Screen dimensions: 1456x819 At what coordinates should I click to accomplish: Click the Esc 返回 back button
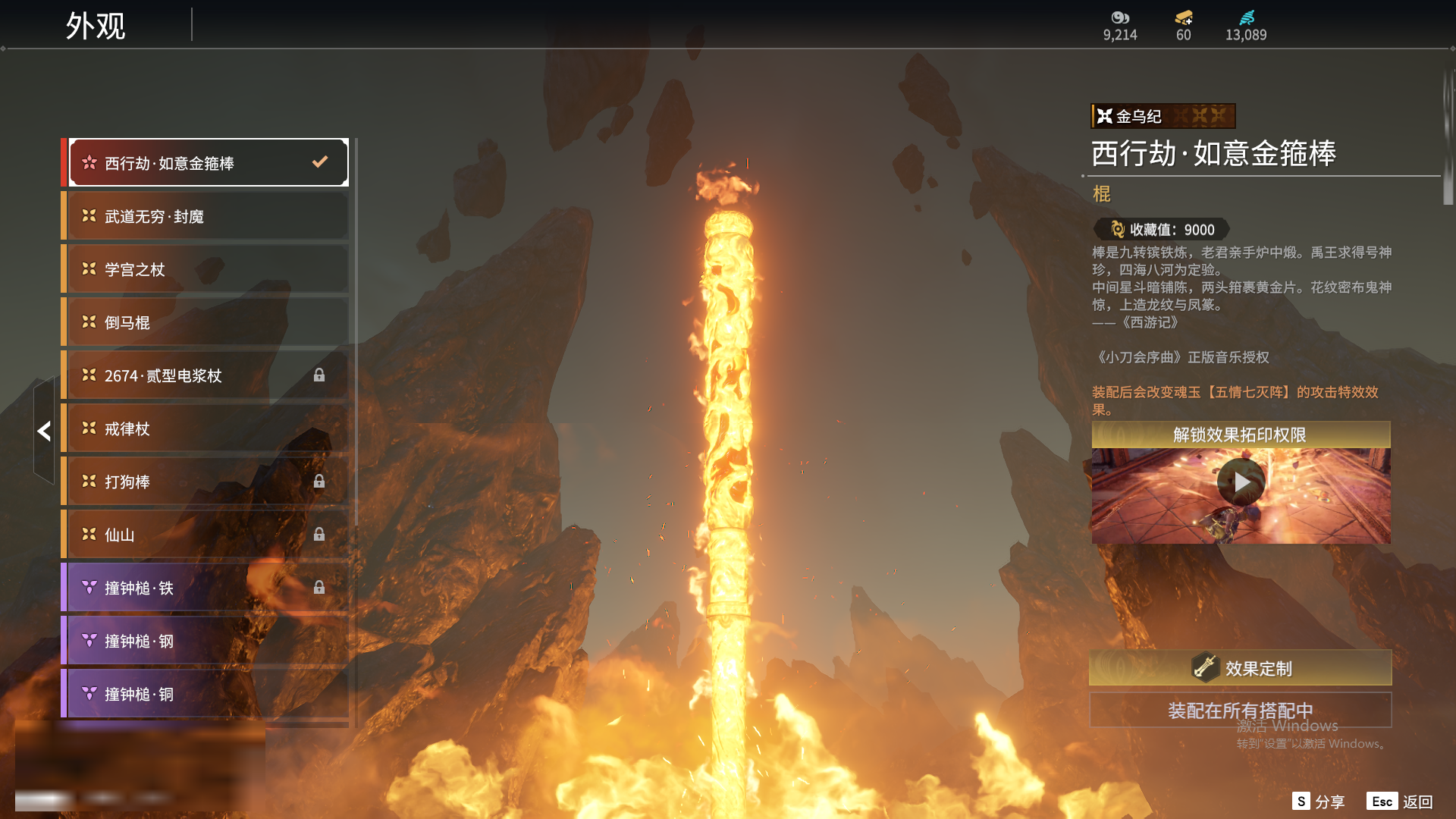pyautogui.click(x=1400, y=802)
